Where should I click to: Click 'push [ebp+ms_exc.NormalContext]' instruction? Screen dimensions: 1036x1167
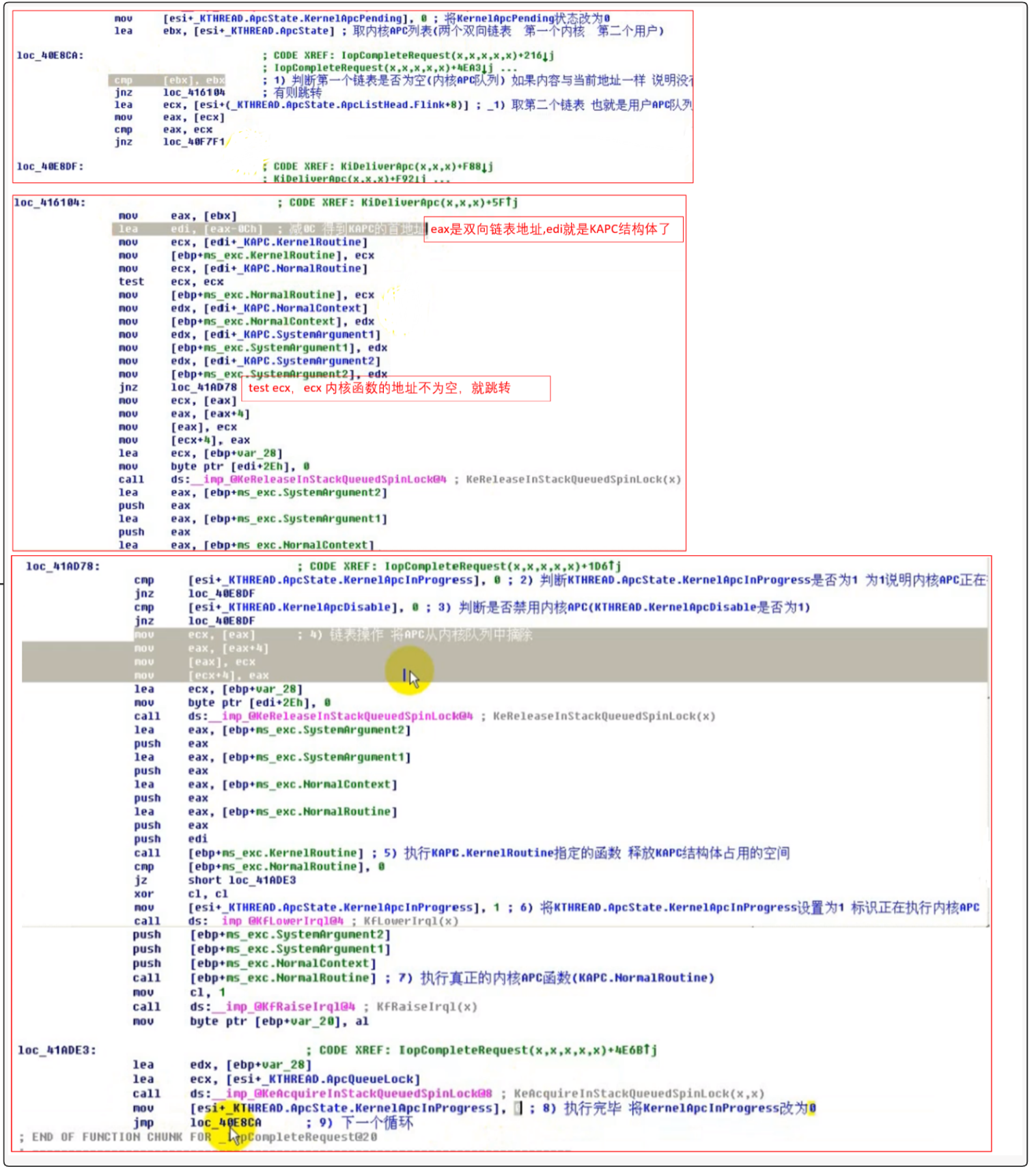click(254, 963)
